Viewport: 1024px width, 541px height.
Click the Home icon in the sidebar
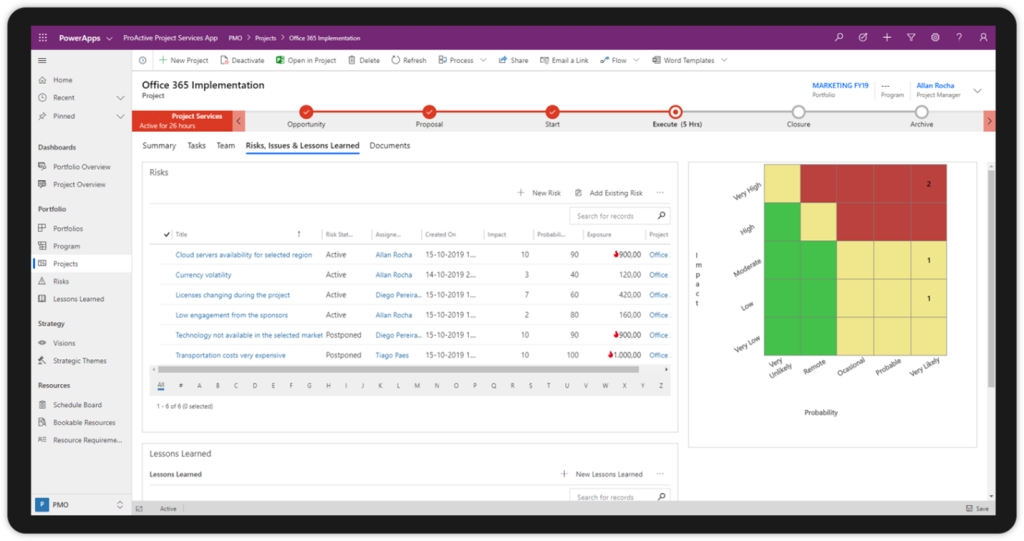pos(42,80)
